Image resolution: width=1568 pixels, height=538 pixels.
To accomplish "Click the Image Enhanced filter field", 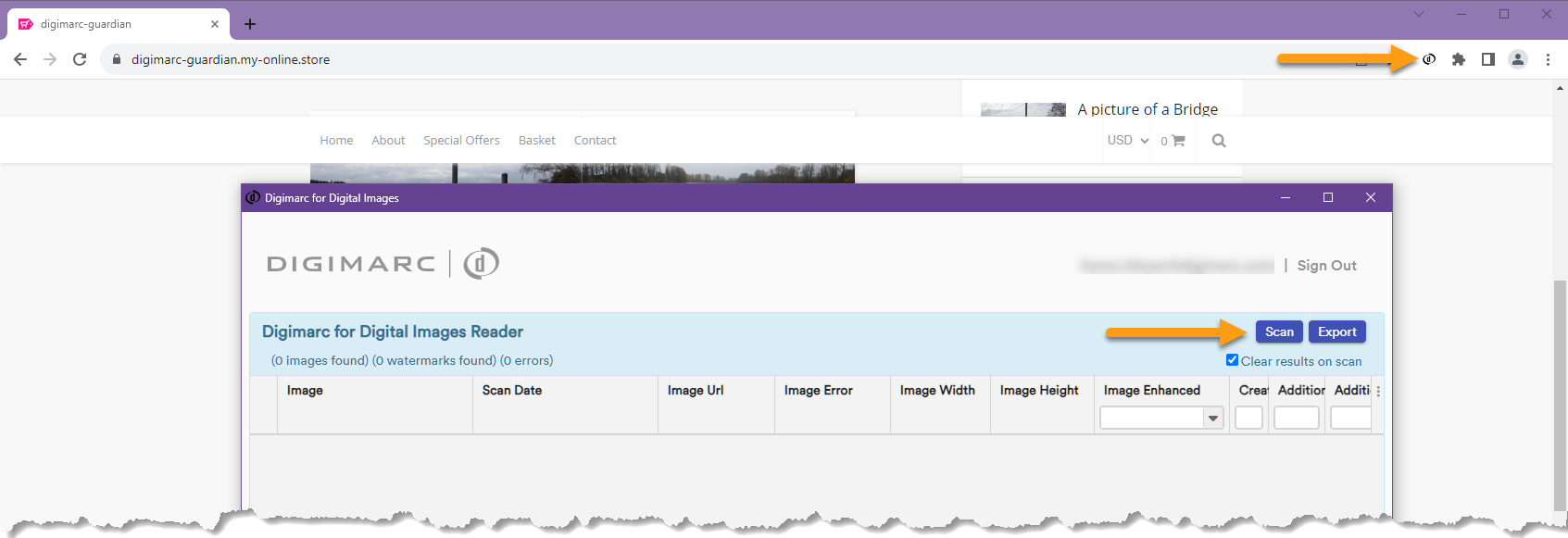I will point(1152,419).
